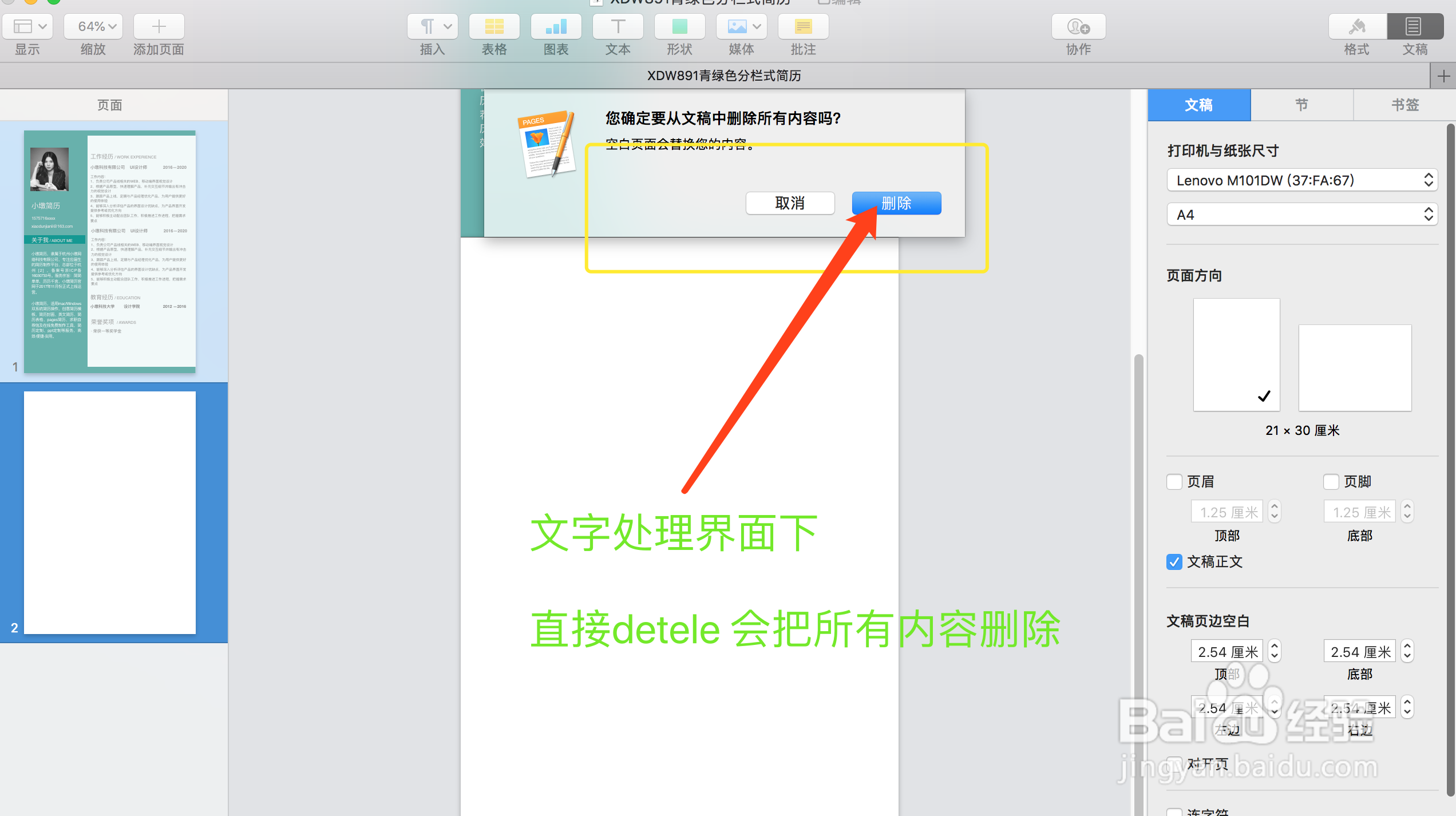Screen dimensions: 1456x816
Task: Open the 协作 (Collaborate) panel
Action: (x=1078, y=26)
